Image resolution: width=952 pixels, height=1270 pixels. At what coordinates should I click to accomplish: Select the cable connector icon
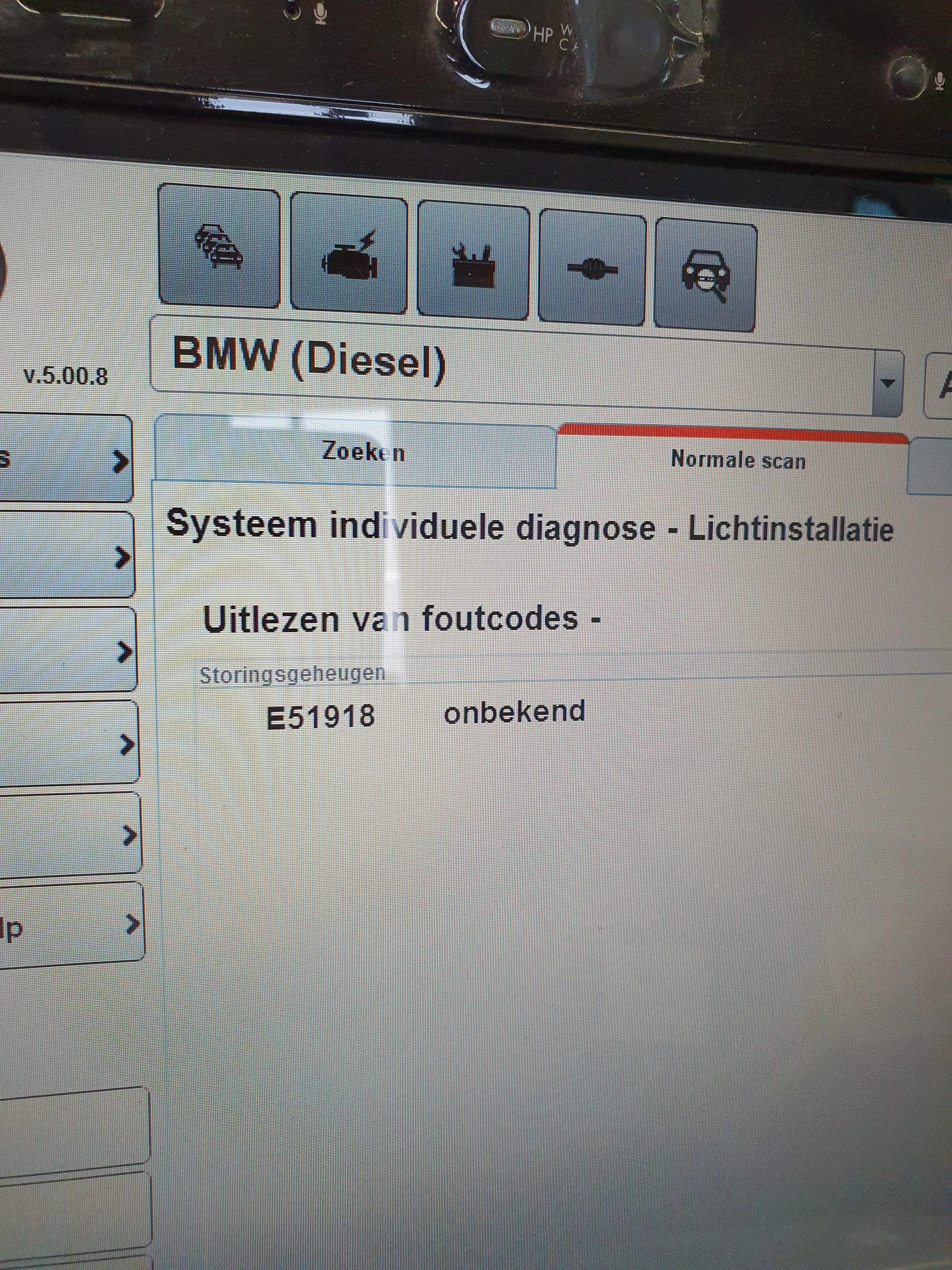click(x=592, y=268)
